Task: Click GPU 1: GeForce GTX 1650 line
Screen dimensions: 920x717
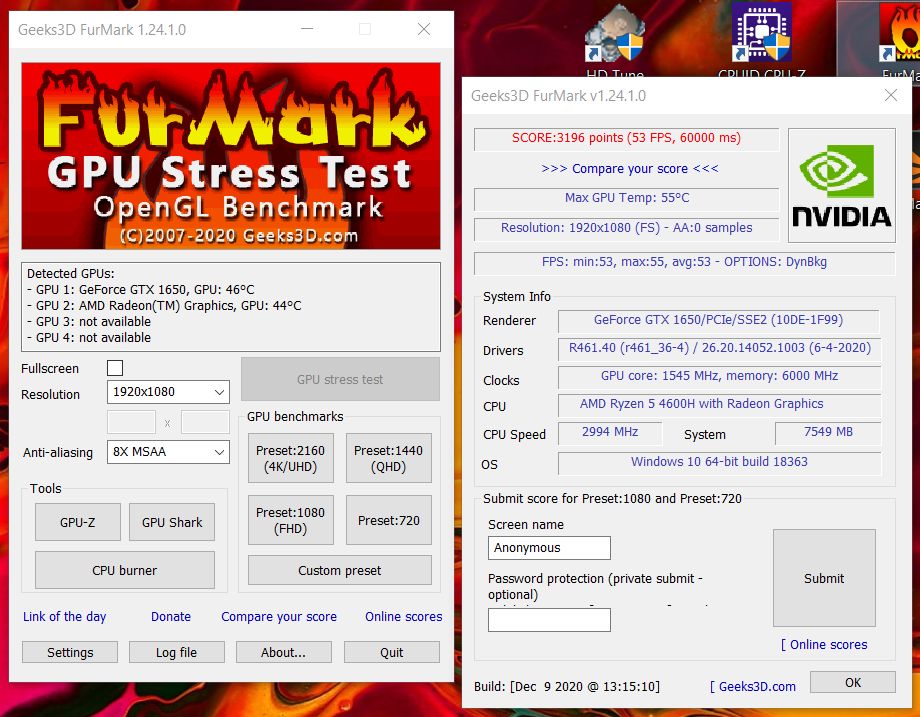Action: coord(141,289)
